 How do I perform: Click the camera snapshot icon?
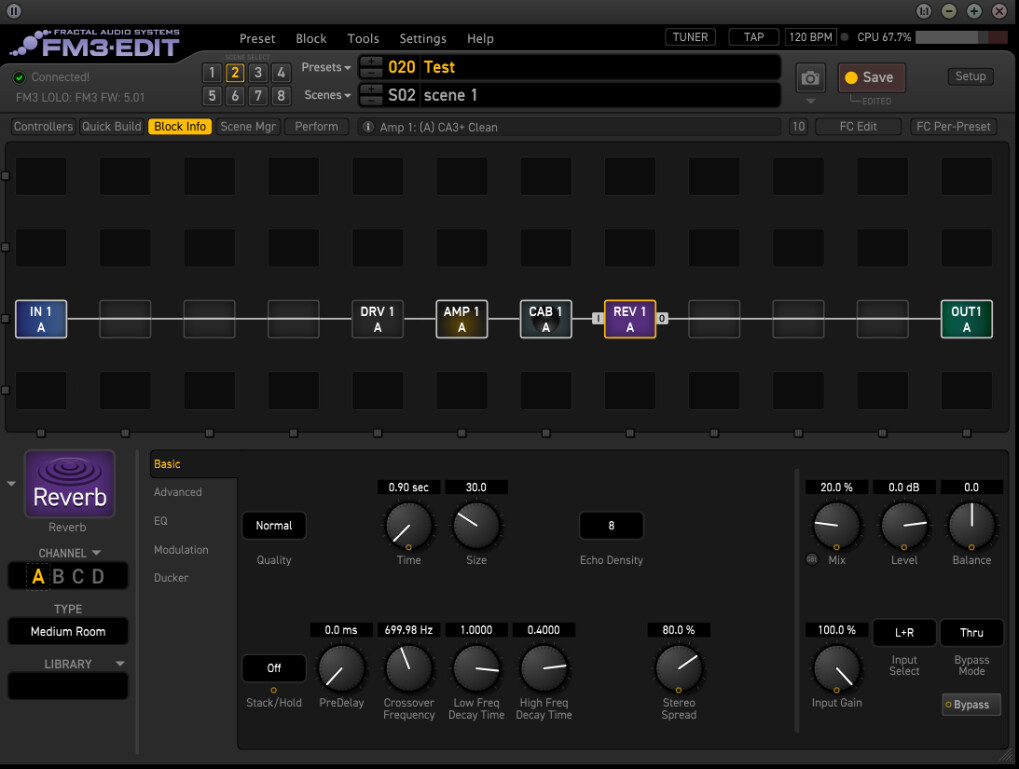click(810, 79)
